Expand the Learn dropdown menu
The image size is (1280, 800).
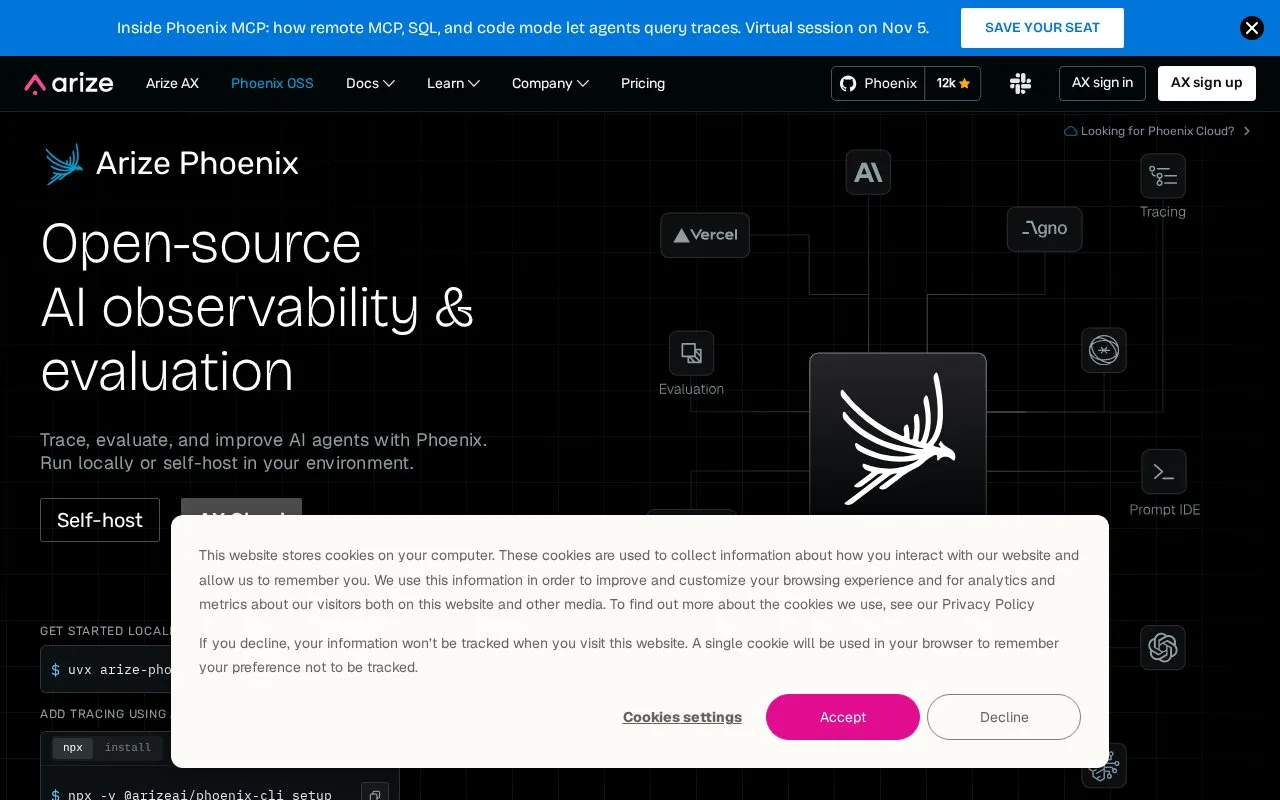[453, 83]
